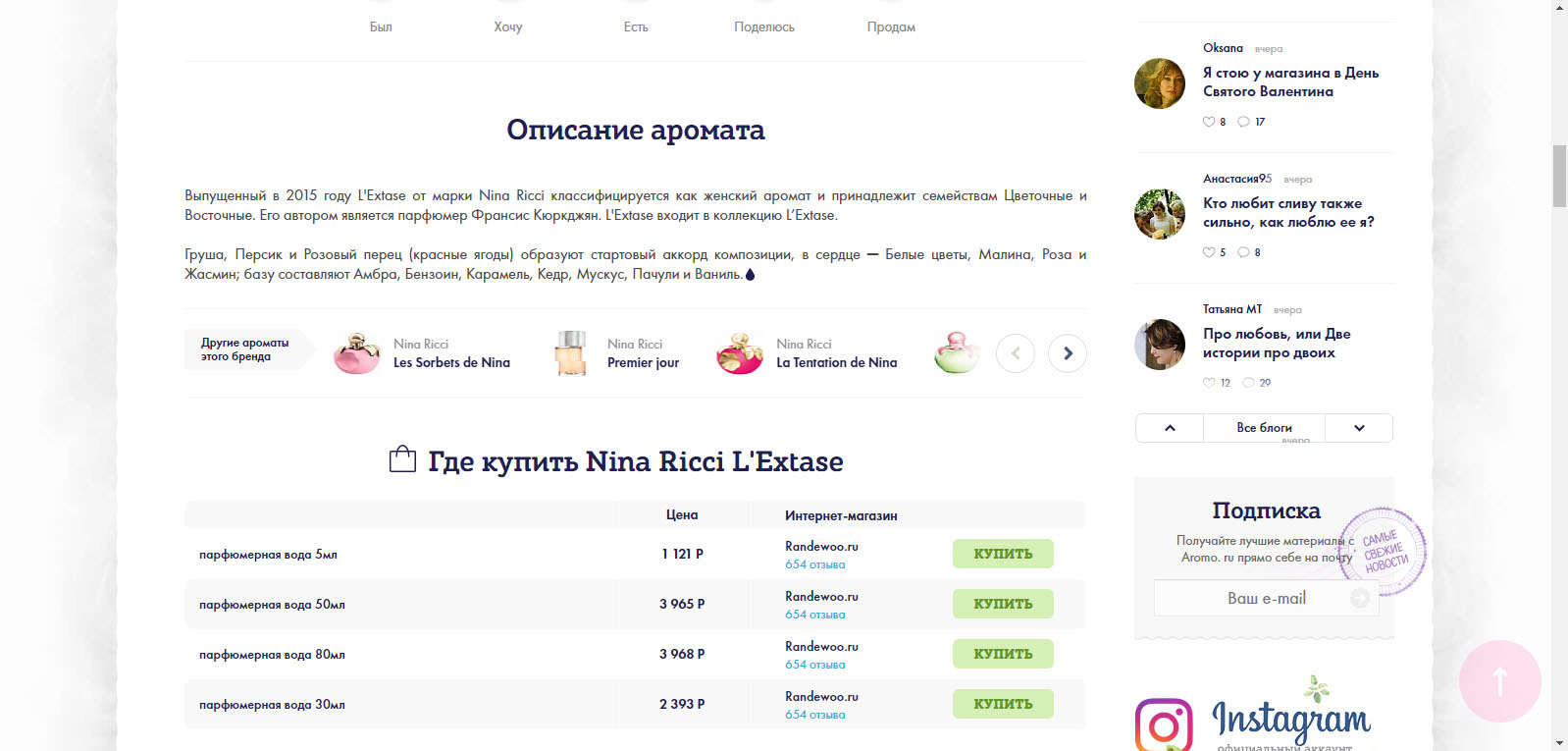Show next brand fragrances with right arrow
Screen dimensions: 1568x751
[1068, 353]
